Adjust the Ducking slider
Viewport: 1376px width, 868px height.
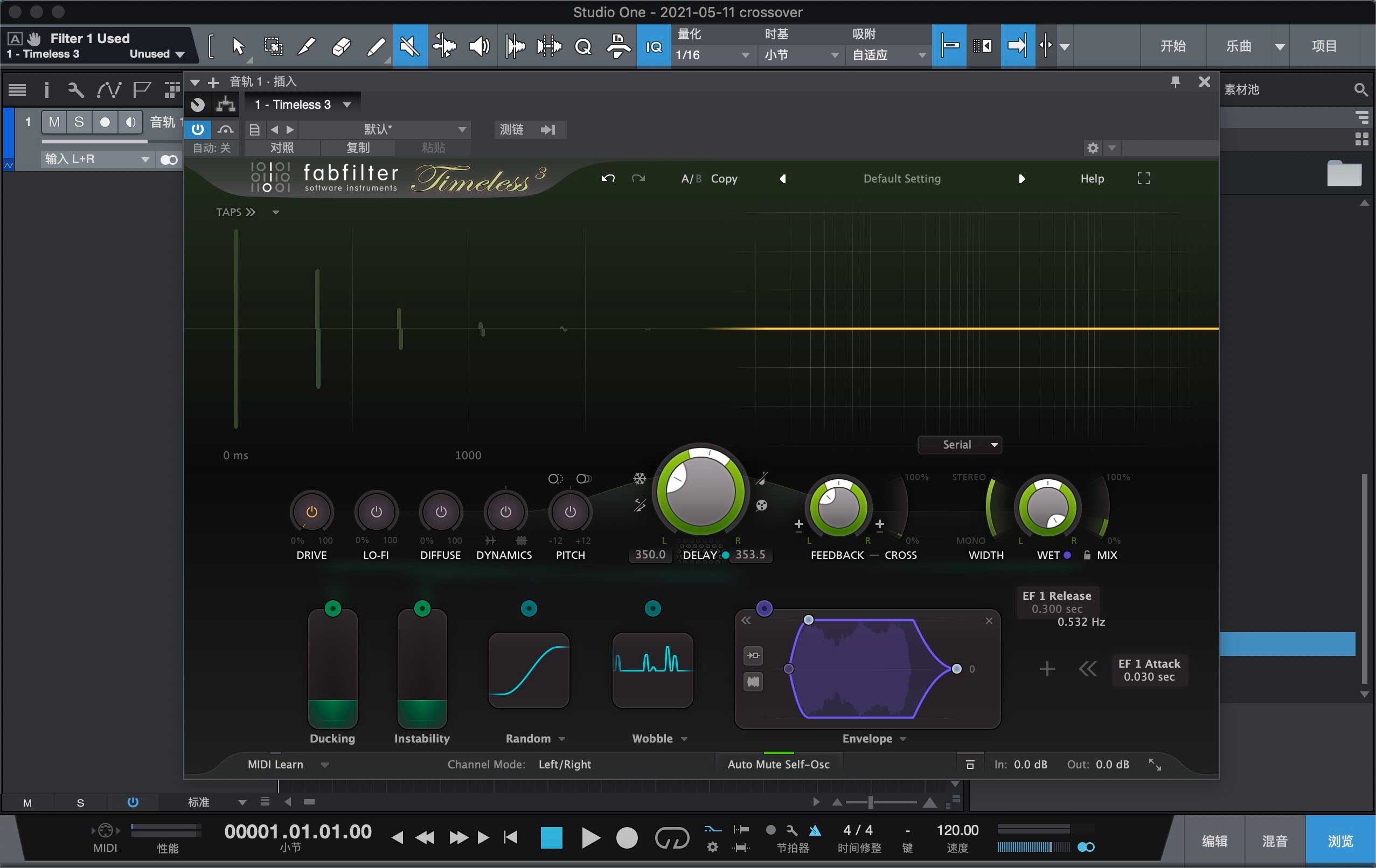tap(332, 668)
